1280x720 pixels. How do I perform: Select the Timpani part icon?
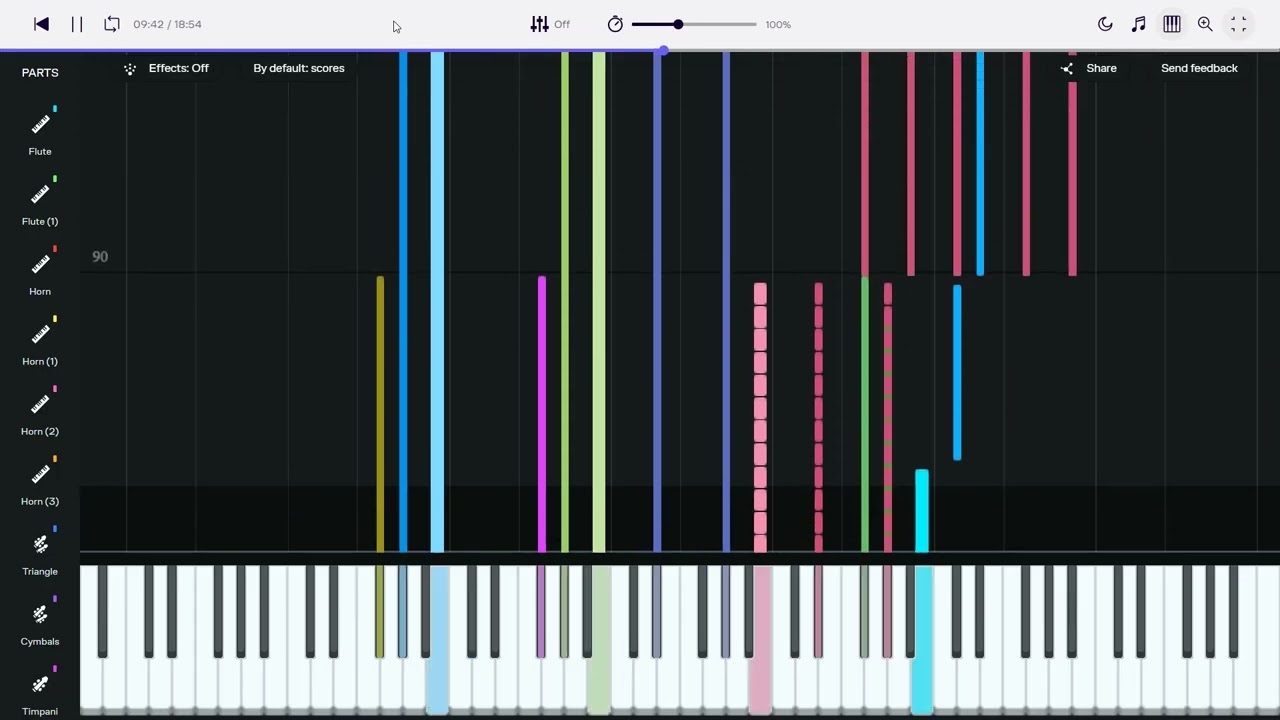[x=40, y=684]
